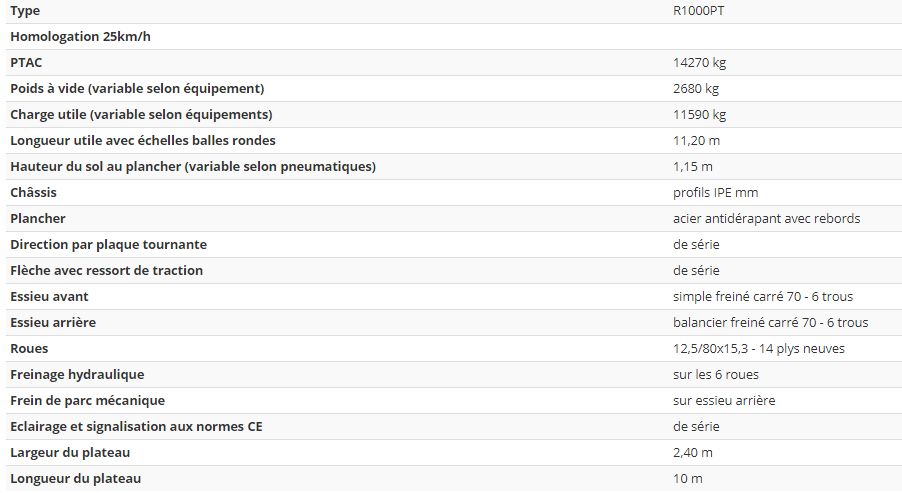
Task: Click the 2680 kg weight value
Action: point(696,88)
